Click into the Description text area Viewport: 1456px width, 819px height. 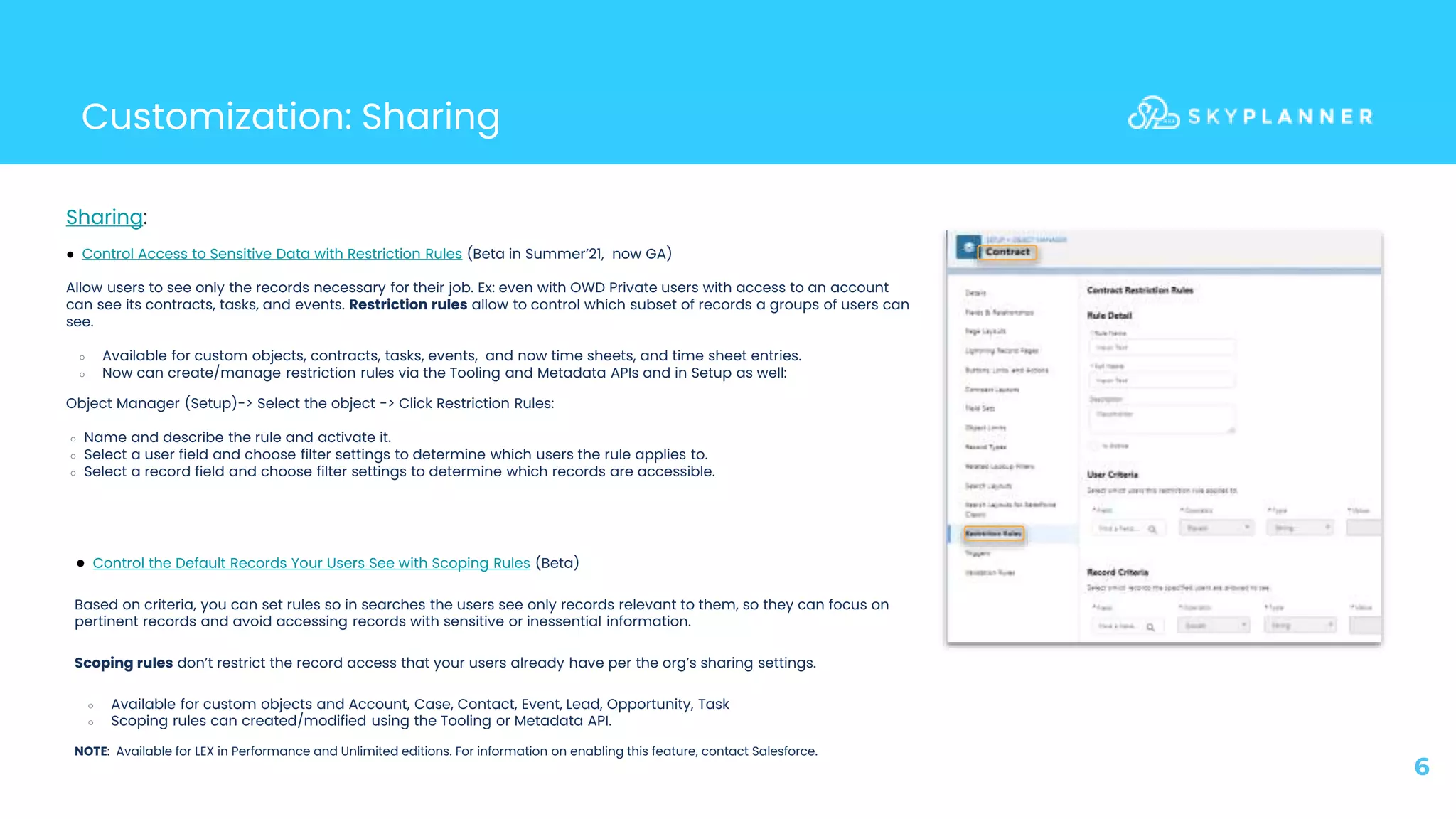[1162, 419]
